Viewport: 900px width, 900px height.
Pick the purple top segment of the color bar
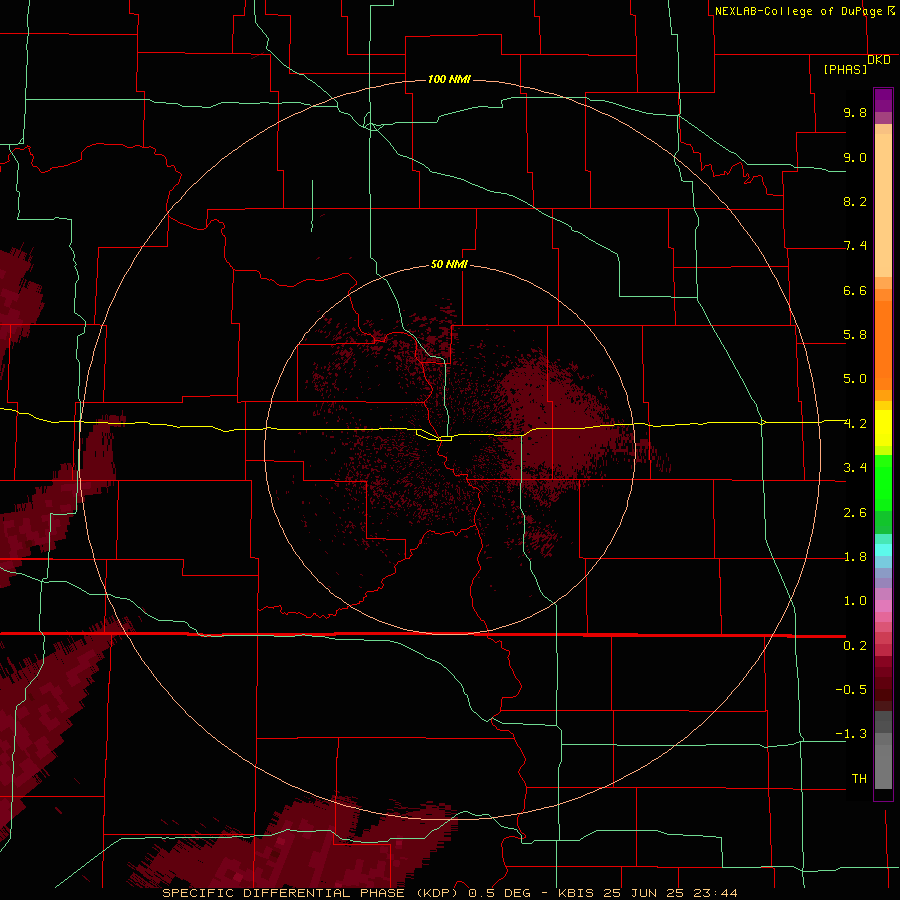pyautogui.click(x=883, y=100)
